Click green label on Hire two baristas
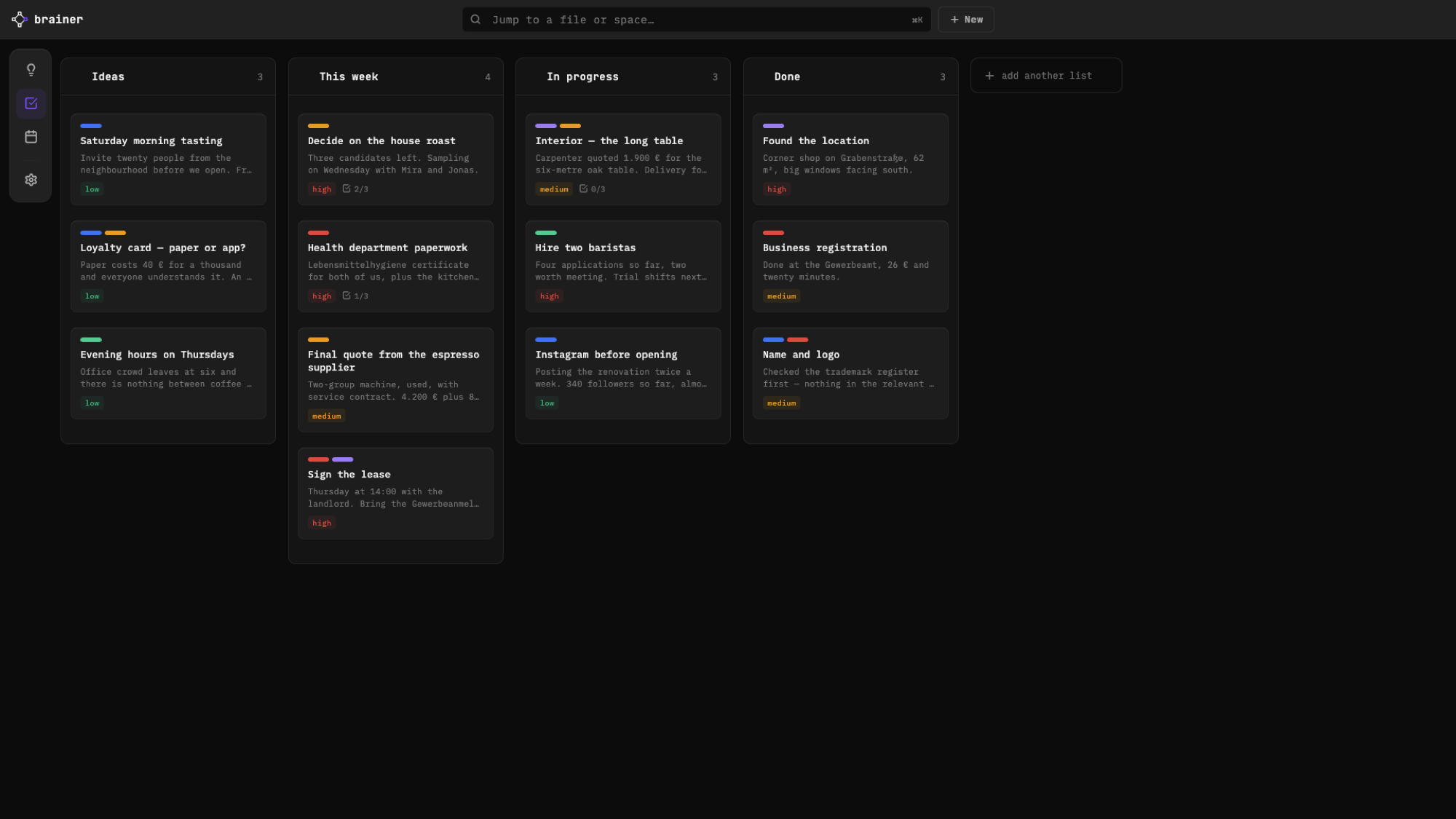 point(546,233)
